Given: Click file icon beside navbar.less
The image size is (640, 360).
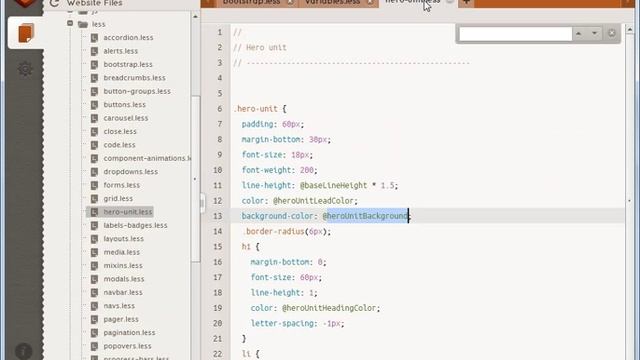Looking at the screenshot, I should pyautogui.click(x=94, y=293).
